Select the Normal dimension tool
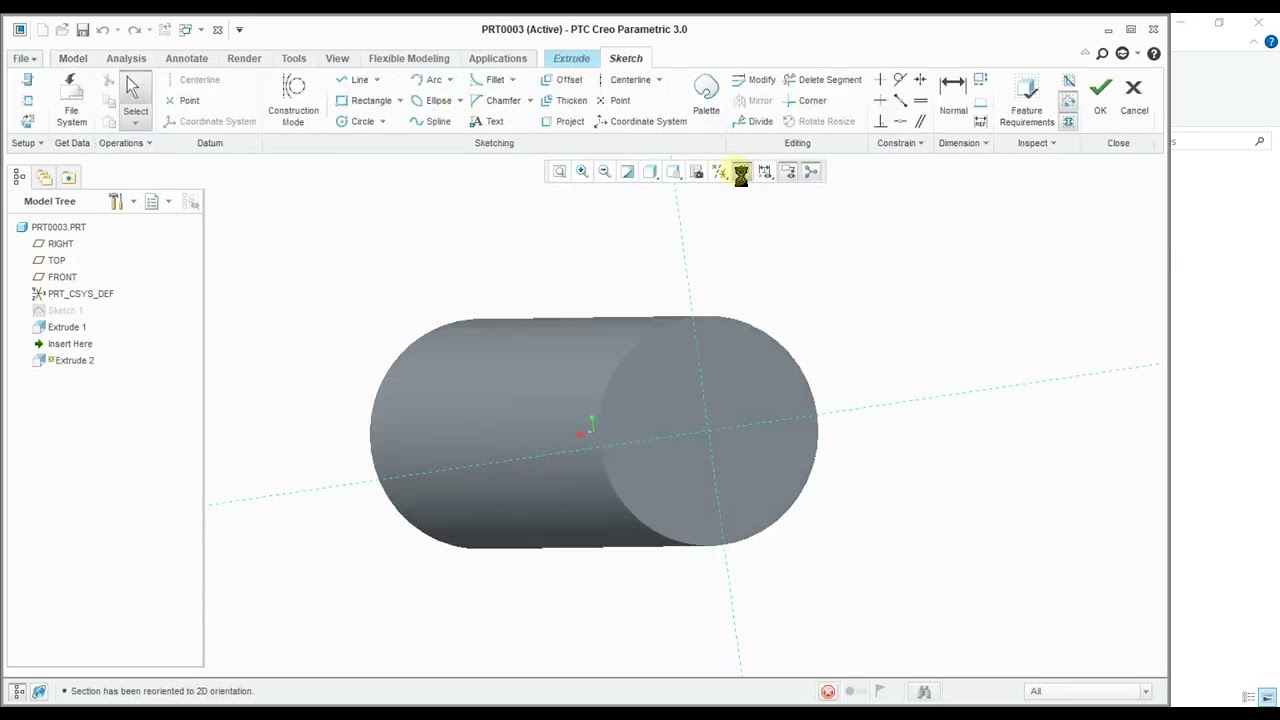 953,95
